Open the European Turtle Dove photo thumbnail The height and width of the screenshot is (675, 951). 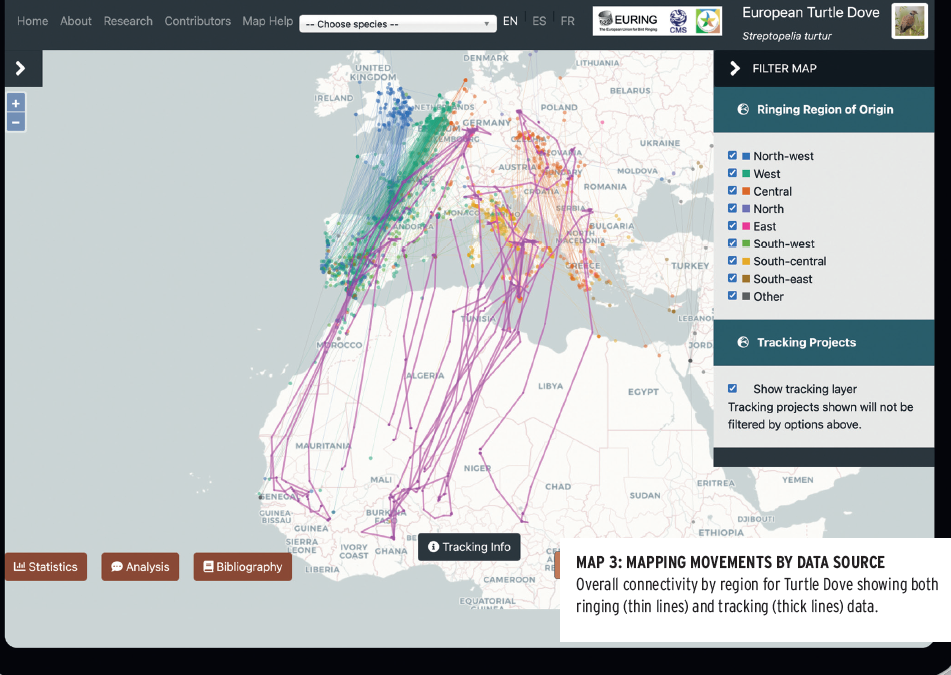pyautogui.click(x=909, y=21)
